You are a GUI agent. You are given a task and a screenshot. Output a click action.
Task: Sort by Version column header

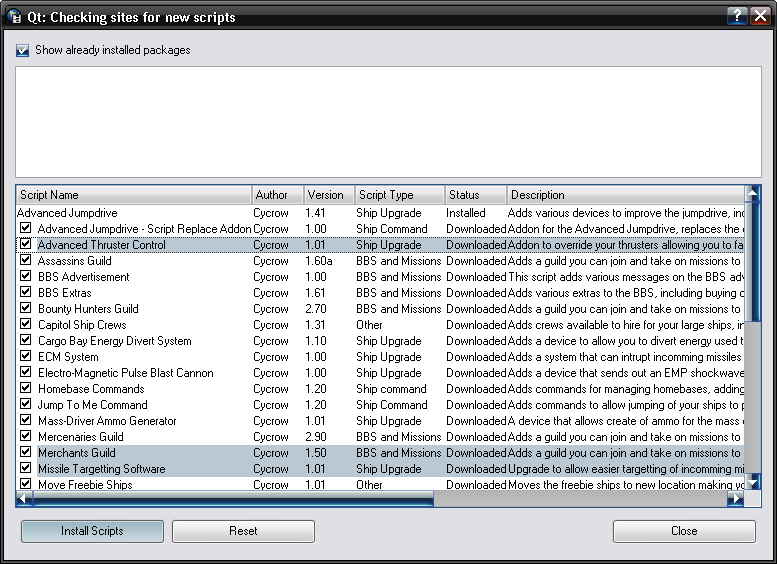[329, 195]
